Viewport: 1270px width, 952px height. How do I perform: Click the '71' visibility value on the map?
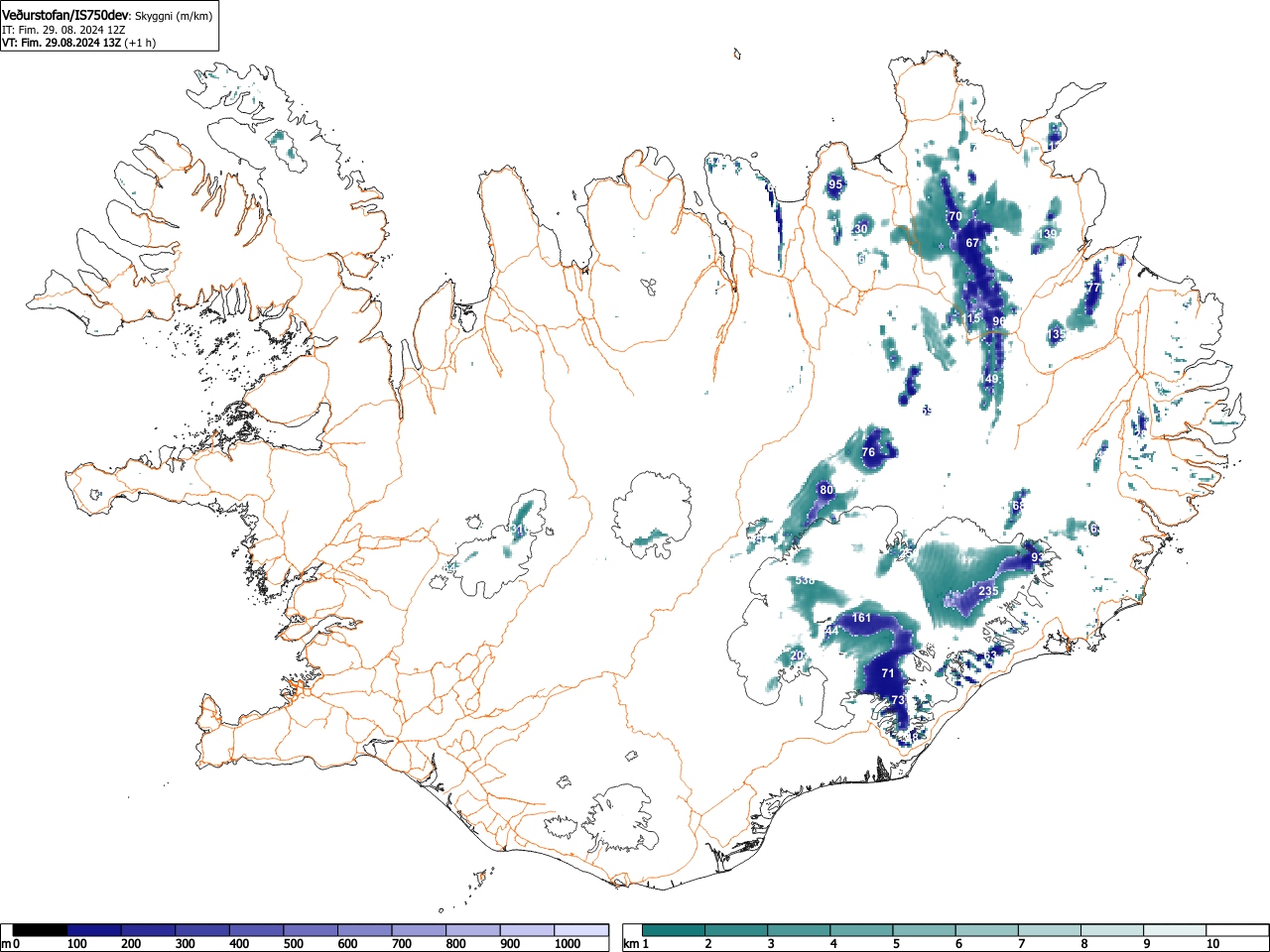888,673
